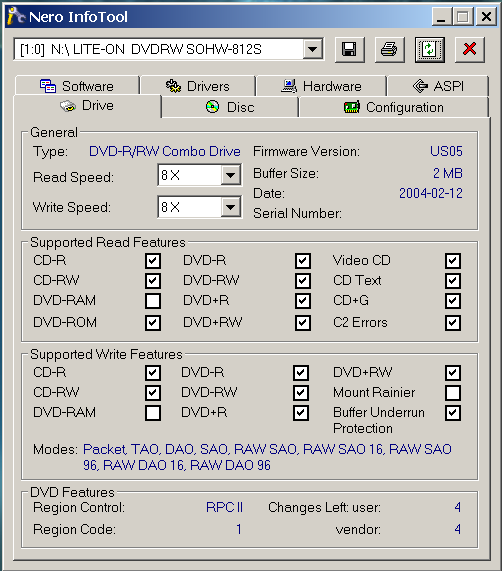Image resolution: width=502 pixels, height=571 pixels.
Task: Open the Drivers tab
Action: coord(198,86)
